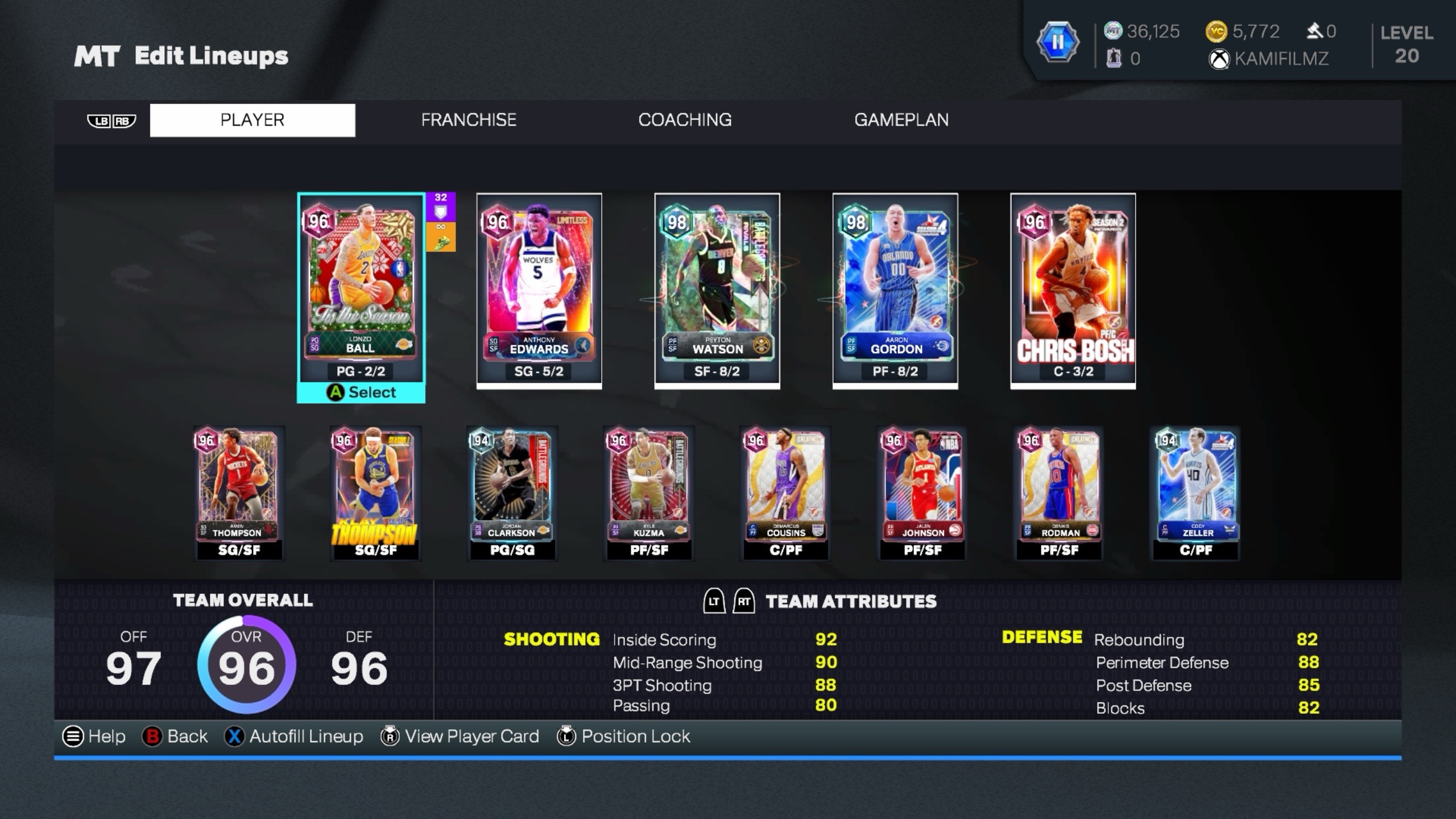Pick the Jalen Johnson bench card

922,493
